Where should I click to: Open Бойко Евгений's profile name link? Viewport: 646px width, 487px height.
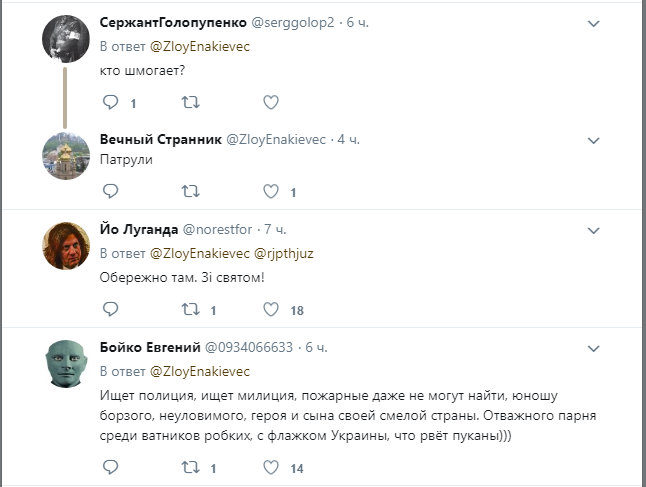coord(150,347)
